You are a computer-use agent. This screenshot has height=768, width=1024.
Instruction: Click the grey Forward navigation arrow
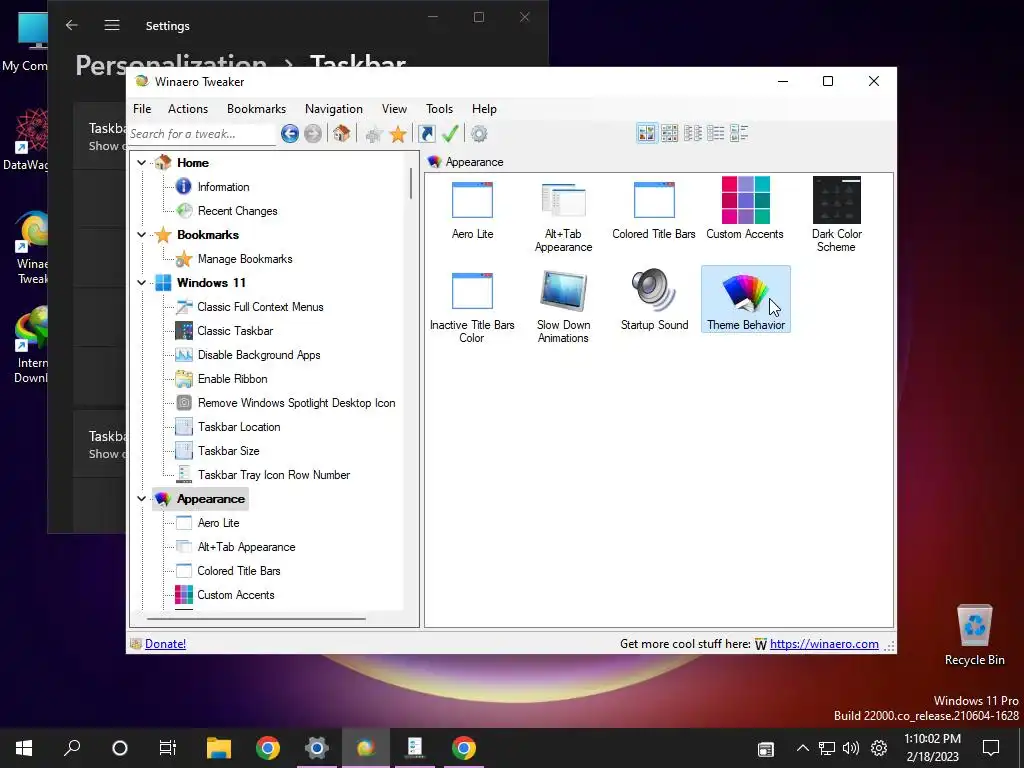[x=313, y=134]
